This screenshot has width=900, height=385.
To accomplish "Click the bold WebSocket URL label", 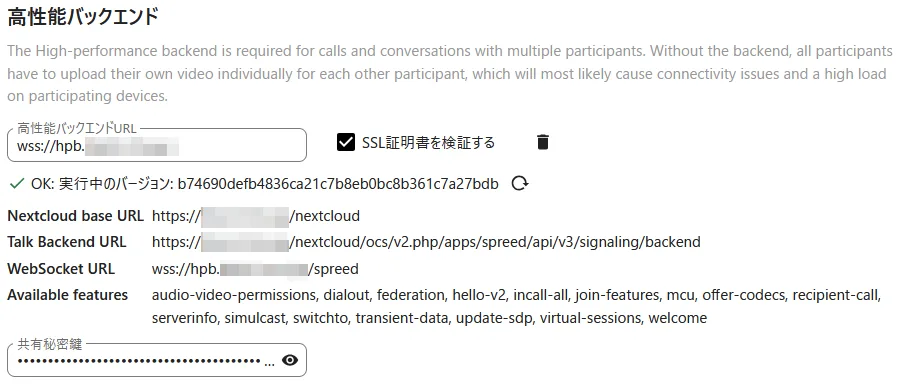I will point(61,269).
